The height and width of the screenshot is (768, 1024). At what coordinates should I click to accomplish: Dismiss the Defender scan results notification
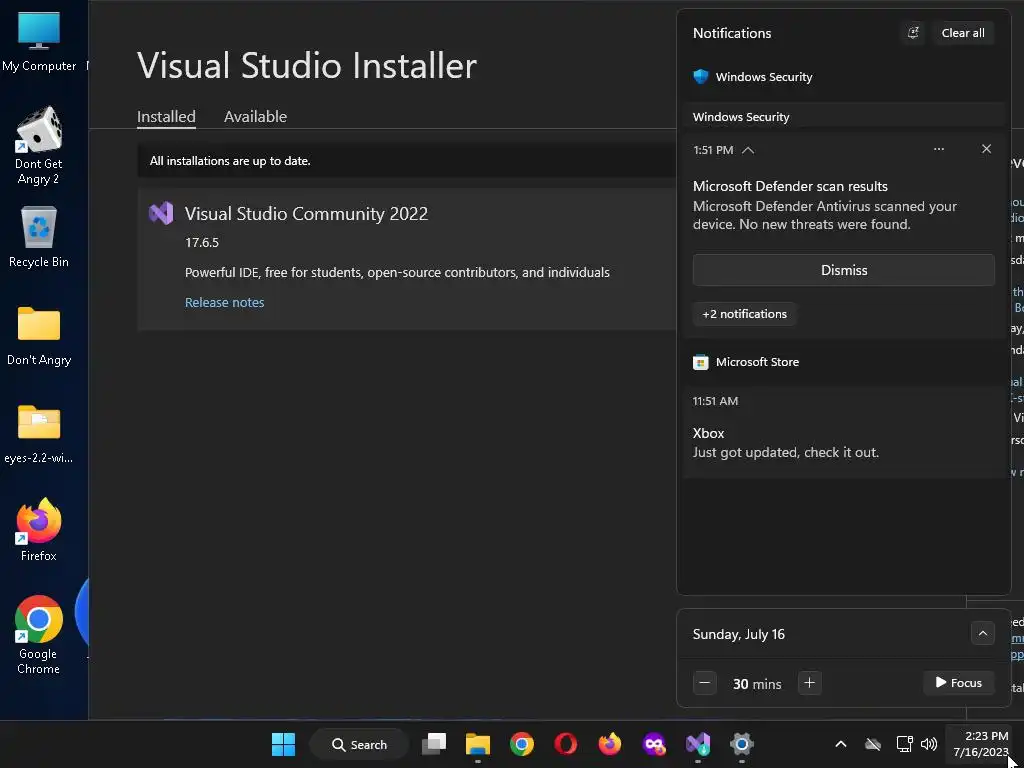(844, 270)
